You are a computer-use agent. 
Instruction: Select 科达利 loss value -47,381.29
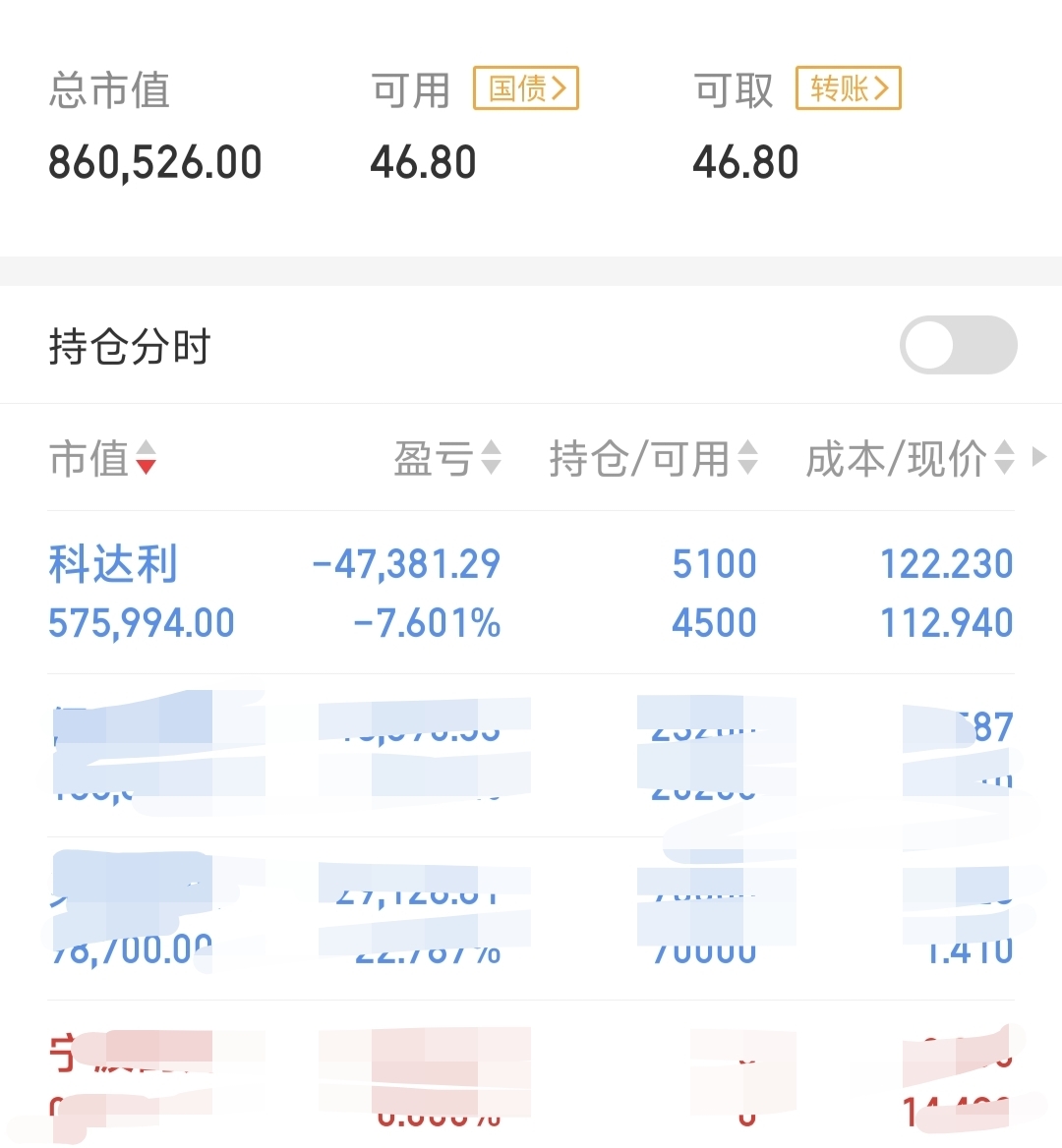click(406, 564)
